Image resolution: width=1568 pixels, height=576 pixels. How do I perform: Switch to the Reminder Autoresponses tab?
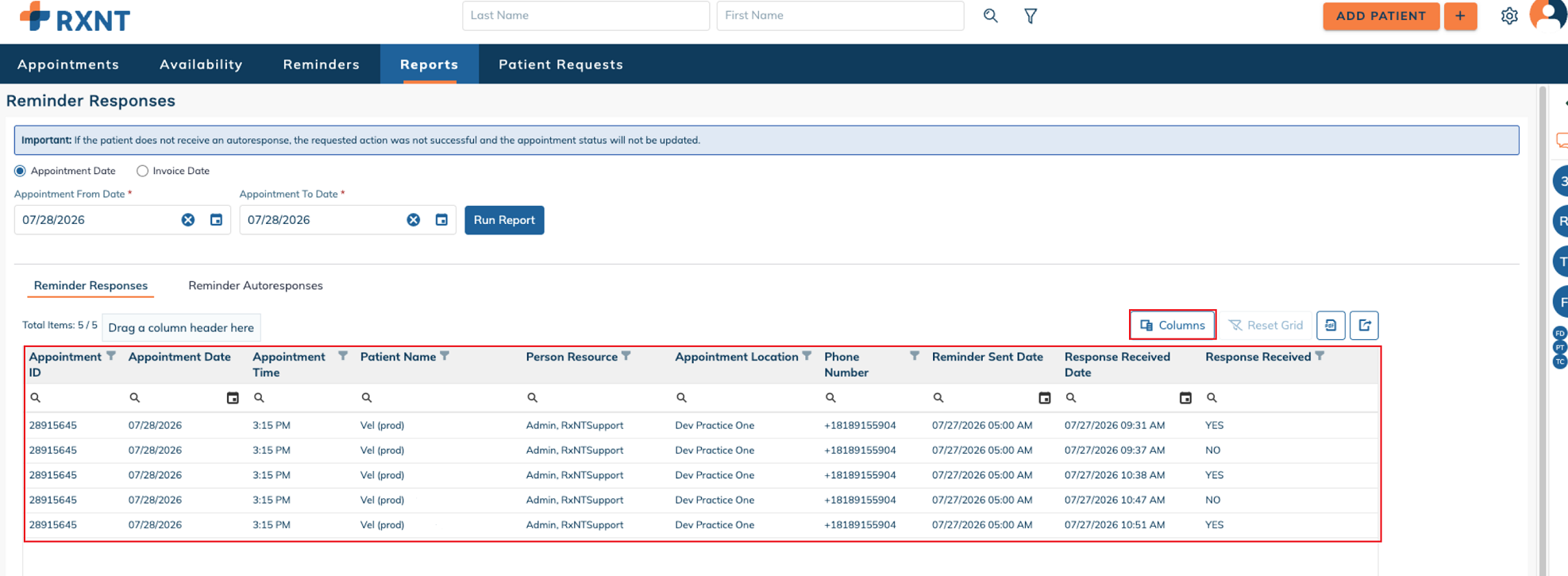pos(256,285)
